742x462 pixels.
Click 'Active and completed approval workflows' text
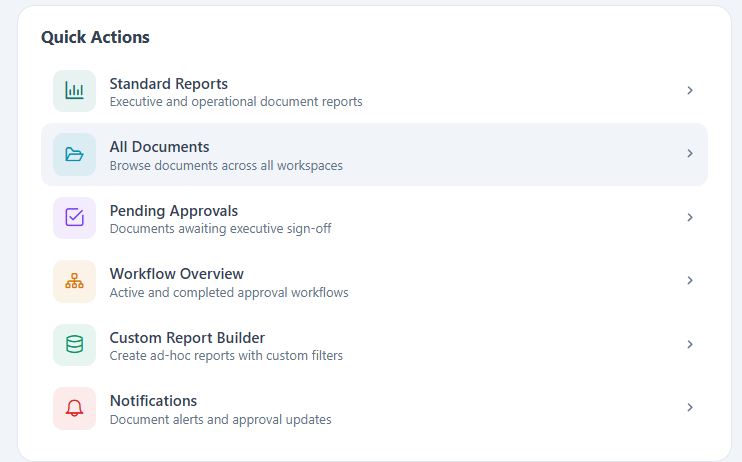(229, 293)
